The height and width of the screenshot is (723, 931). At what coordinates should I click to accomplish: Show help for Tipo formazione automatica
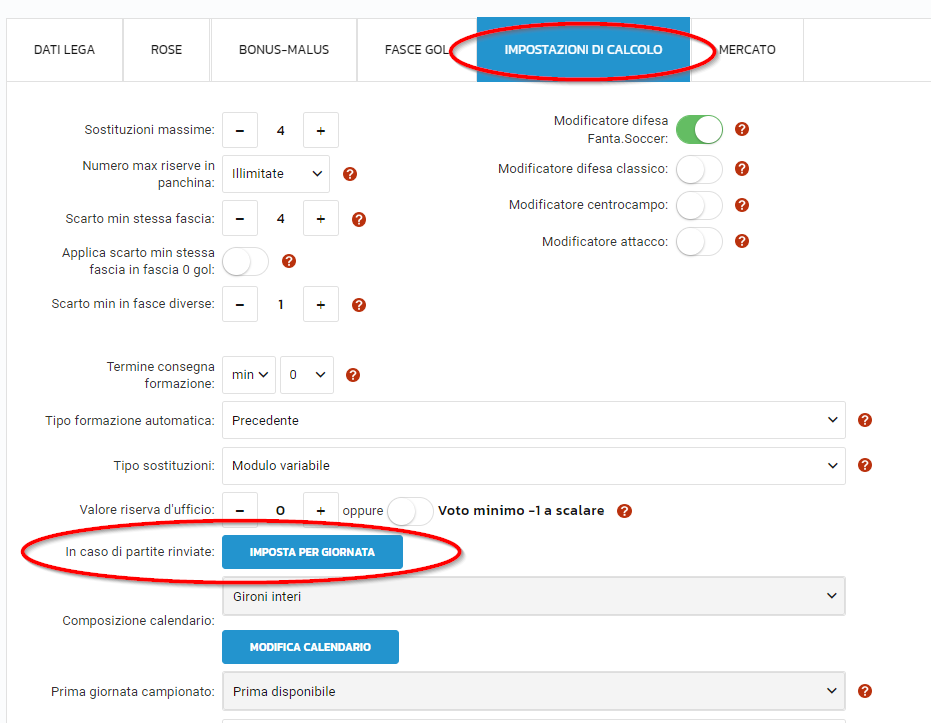pyautogui.click(x=865, y=420)
